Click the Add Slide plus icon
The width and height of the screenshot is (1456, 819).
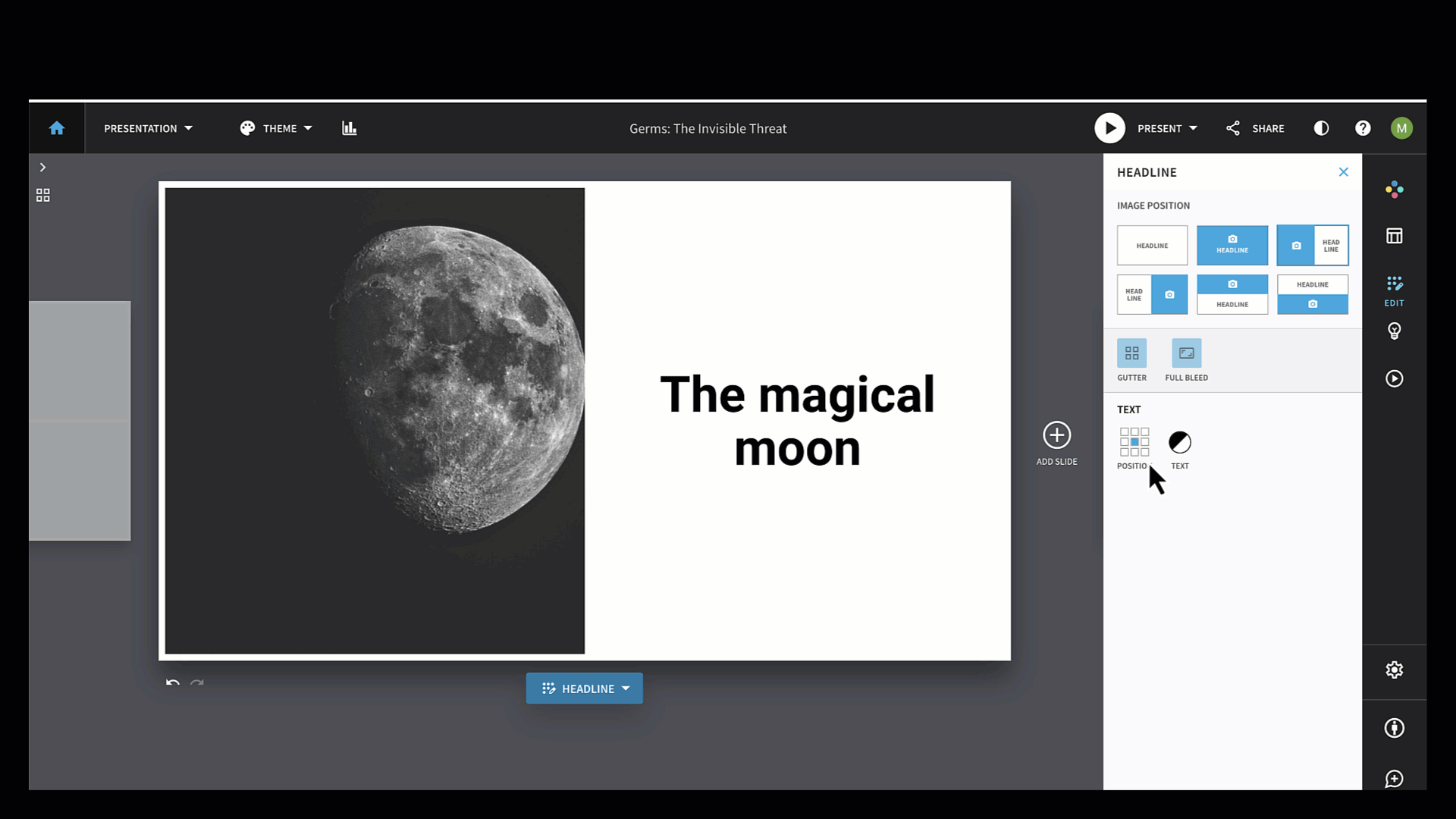pyautogui.click(x=1056, y=435)
